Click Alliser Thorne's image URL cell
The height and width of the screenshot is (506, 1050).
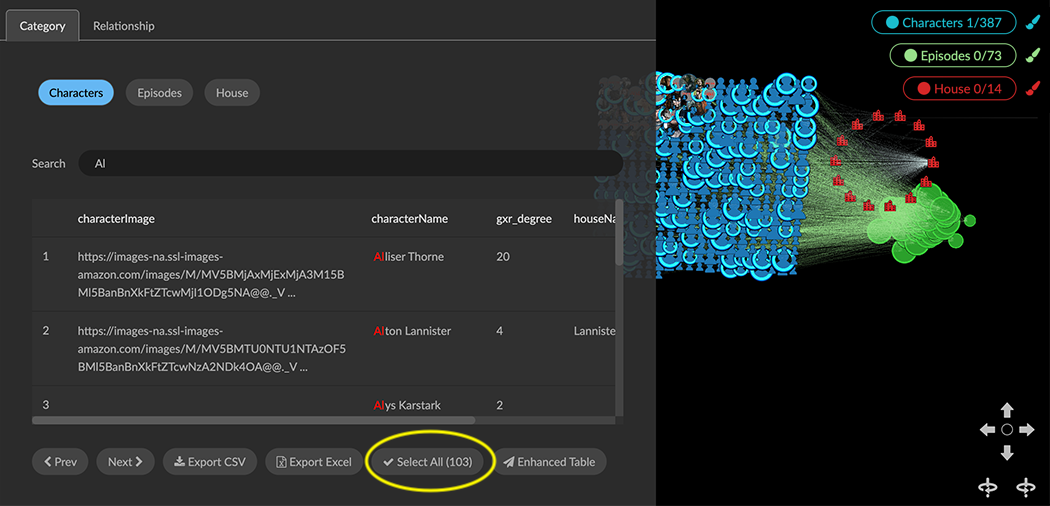[x=212, y=275]
